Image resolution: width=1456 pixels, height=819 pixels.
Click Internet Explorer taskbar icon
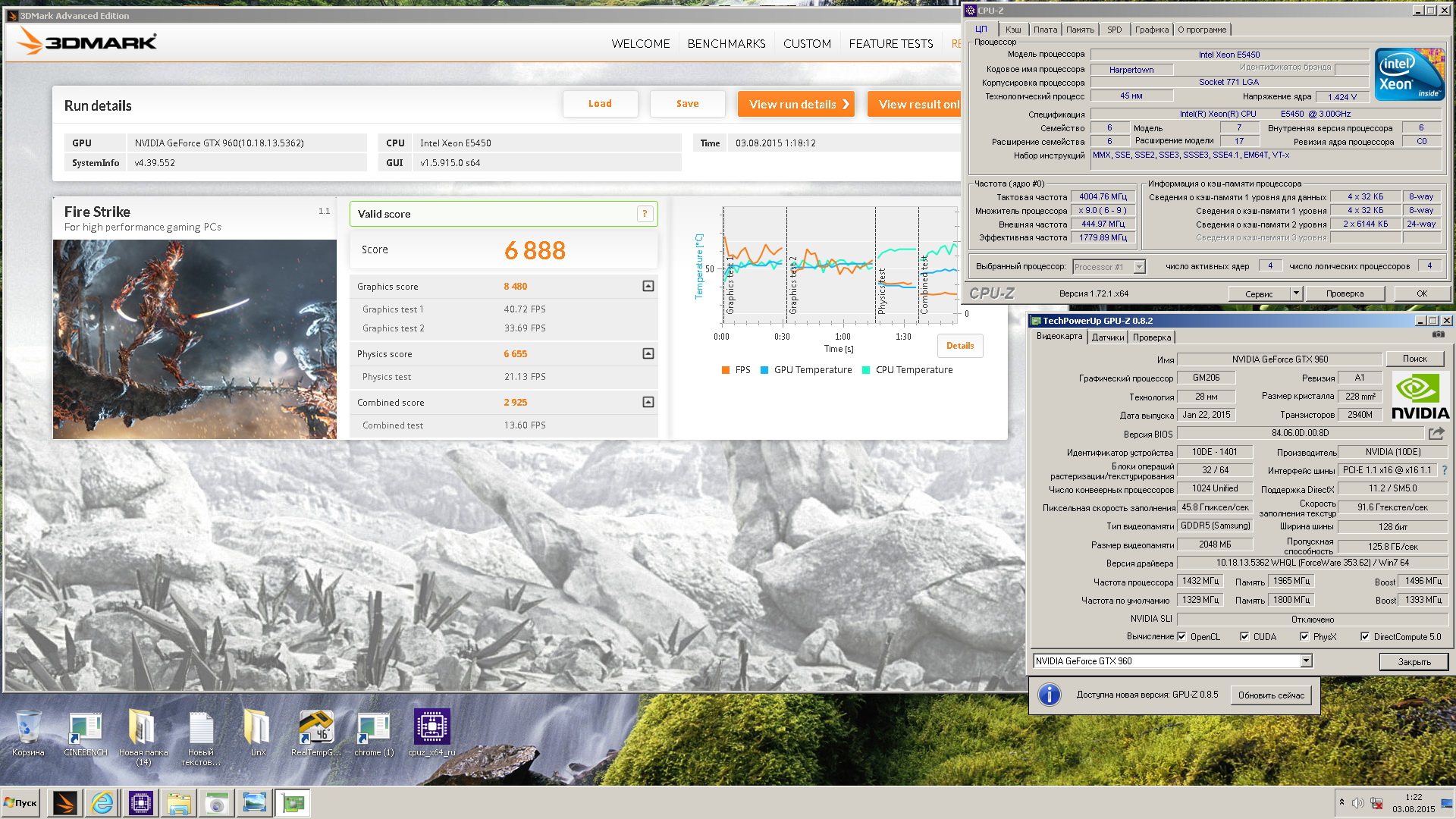coord(102,803)
